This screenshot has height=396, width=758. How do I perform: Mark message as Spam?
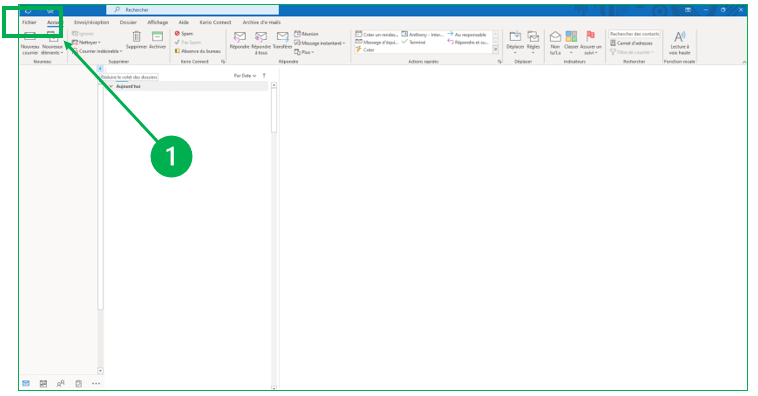pos(184,33)
